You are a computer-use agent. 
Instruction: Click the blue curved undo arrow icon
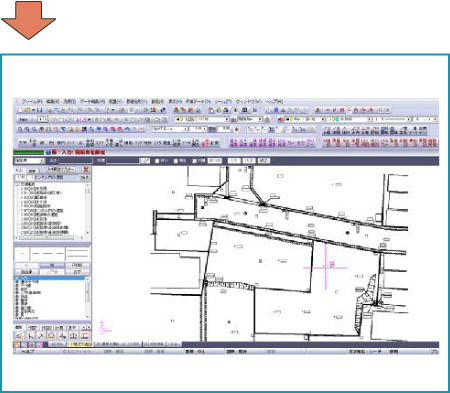[x=128, y=129]
